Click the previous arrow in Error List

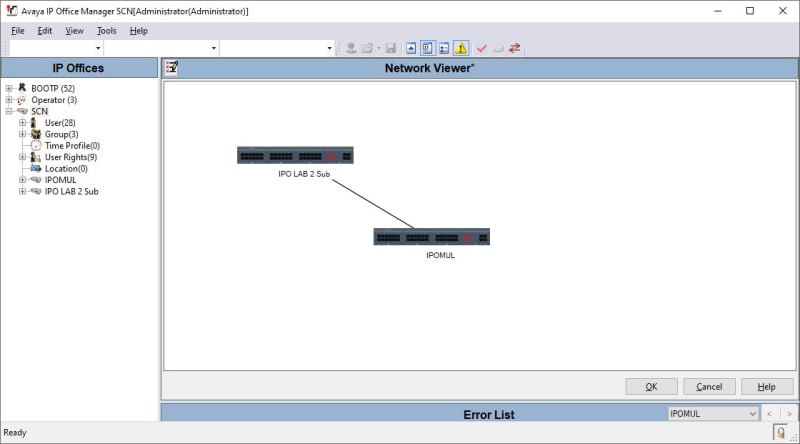pos(769,414)
